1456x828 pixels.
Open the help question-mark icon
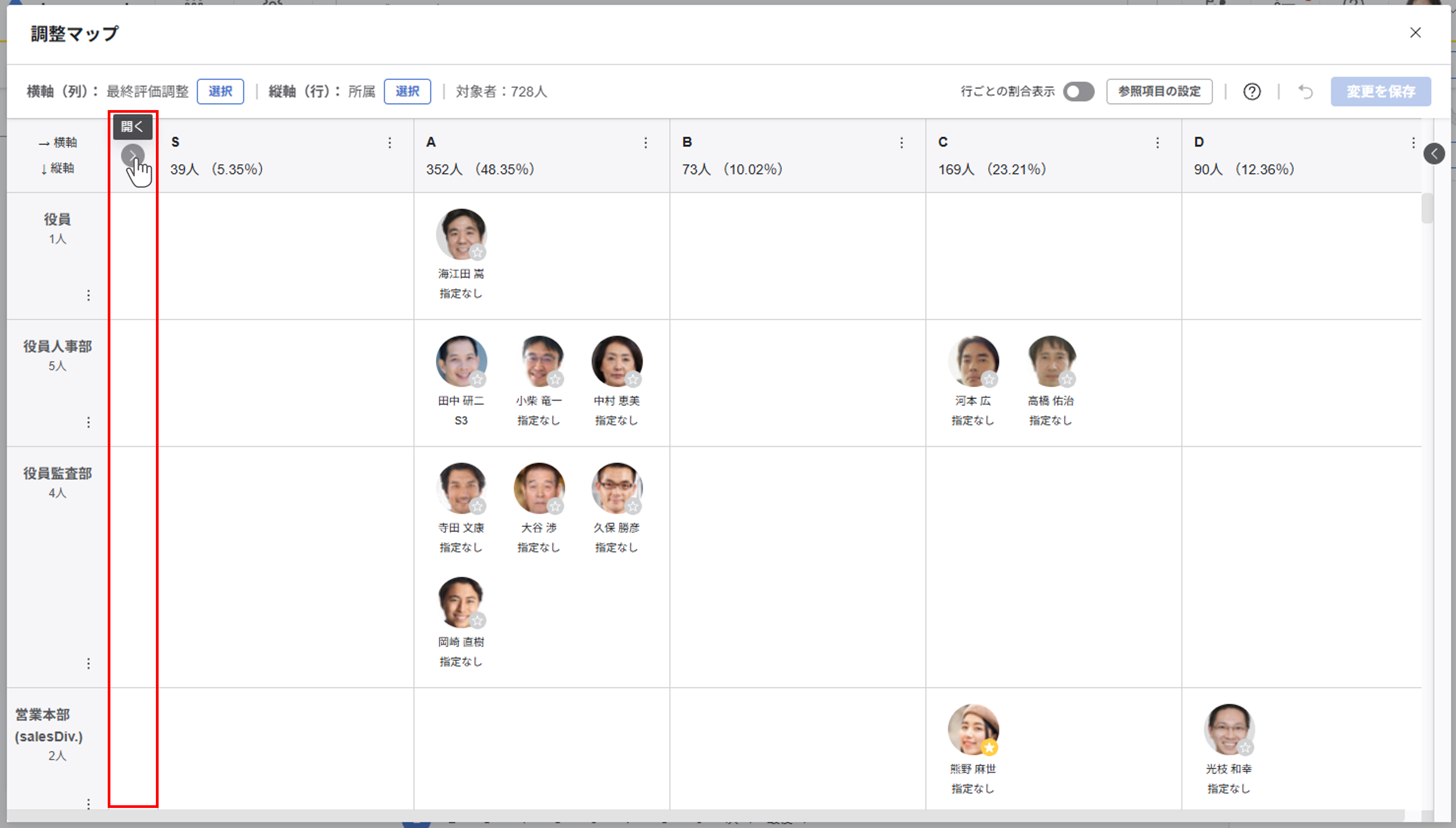(1251, 92)
